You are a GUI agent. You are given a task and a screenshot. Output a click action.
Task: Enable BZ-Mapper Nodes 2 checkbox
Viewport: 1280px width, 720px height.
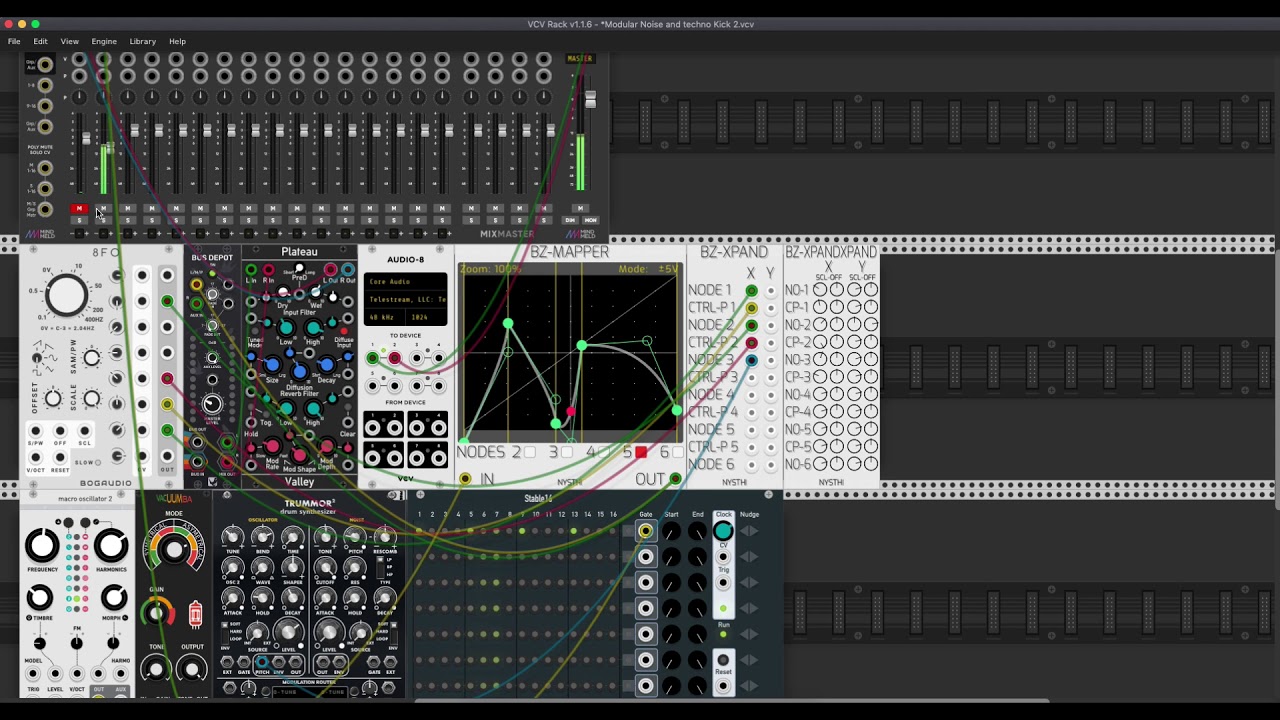[x=529, y=453]
